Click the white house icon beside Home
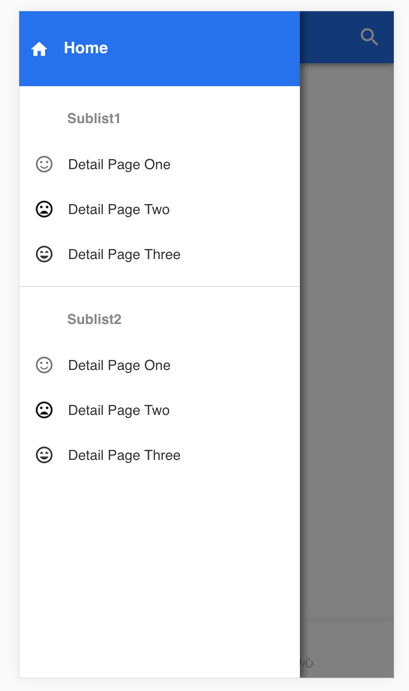Viewport: 409px width, 691px height. point(39,48)
